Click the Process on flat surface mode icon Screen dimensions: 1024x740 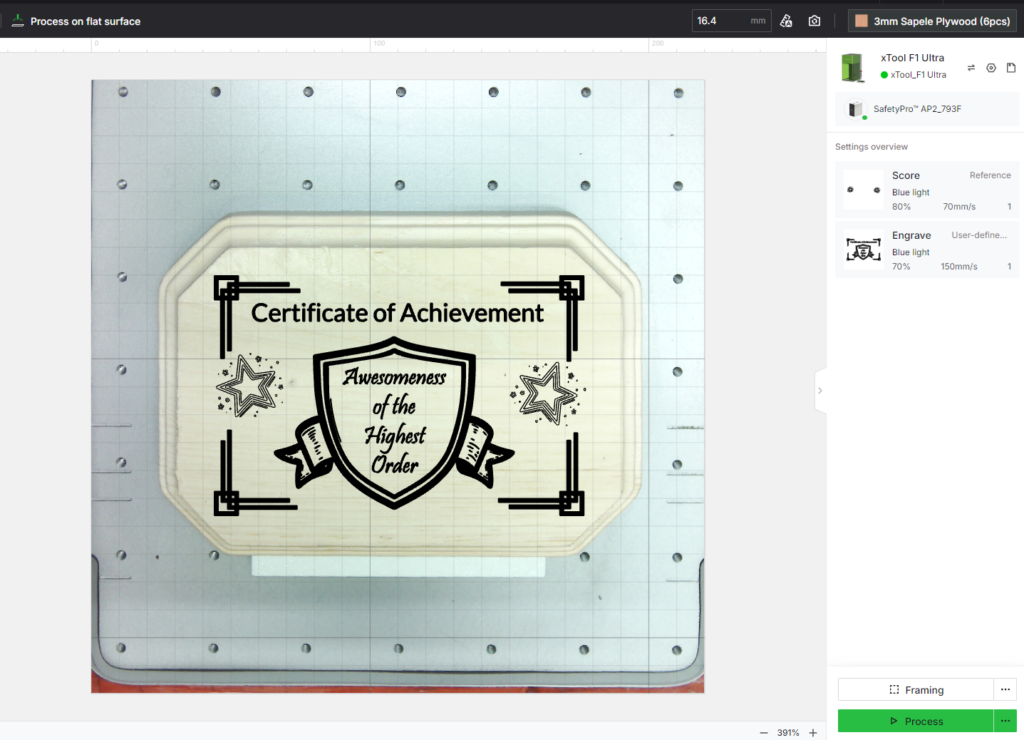pyautogui.click(x=18, y=21)
